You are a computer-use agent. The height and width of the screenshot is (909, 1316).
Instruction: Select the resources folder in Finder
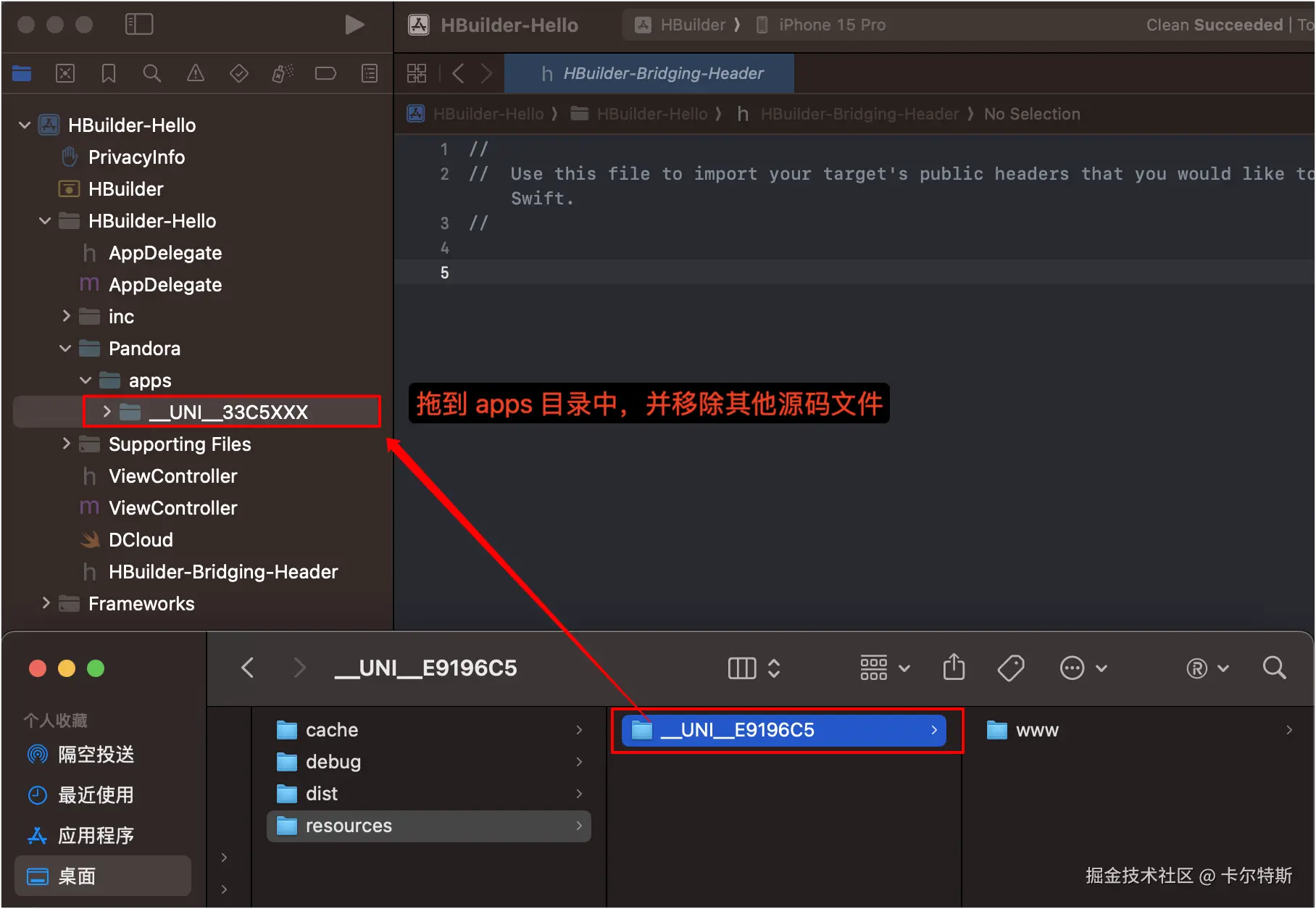[x=429, y=826]
